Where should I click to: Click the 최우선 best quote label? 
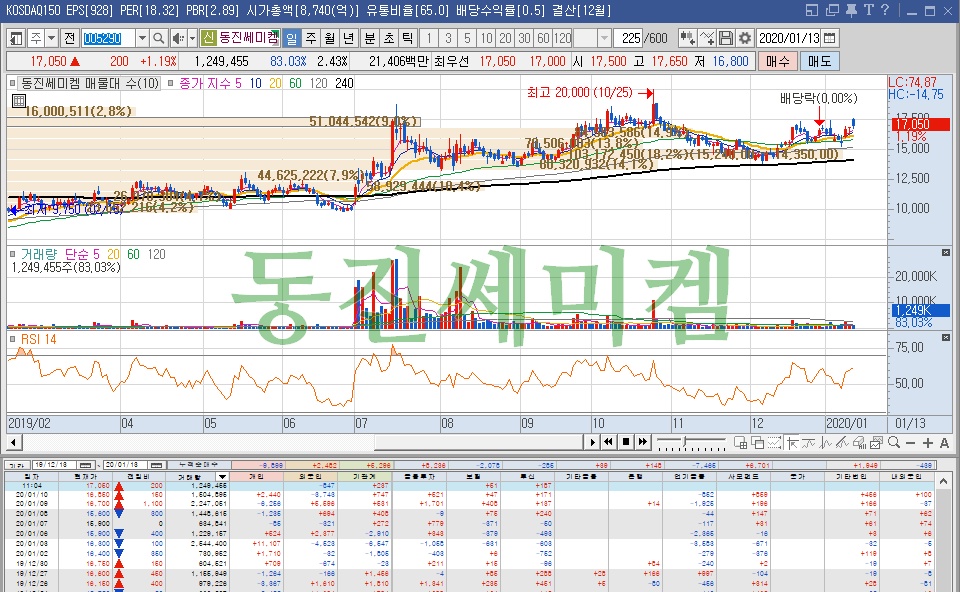point(451,62)
